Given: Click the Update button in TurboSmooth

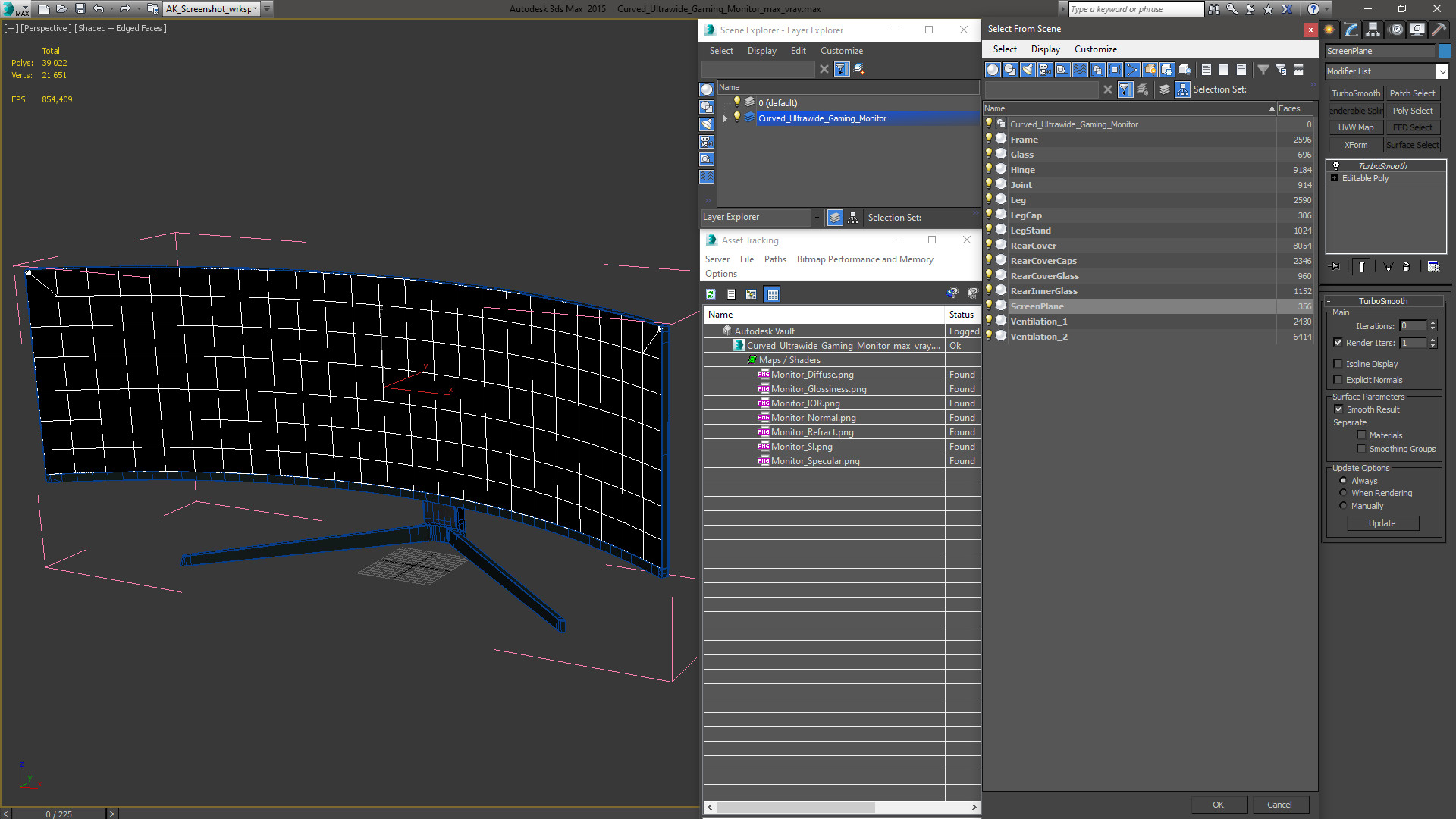Looking at the screenshot, I should click(1382, 523).
